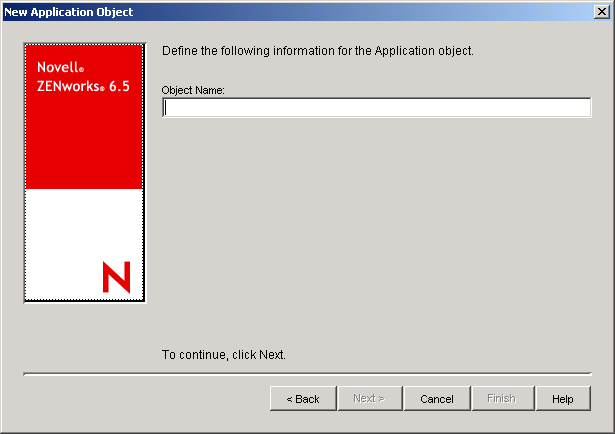Close the New Application Object dialog
Viewport: 615px width, 434px height.
(602, 12)
